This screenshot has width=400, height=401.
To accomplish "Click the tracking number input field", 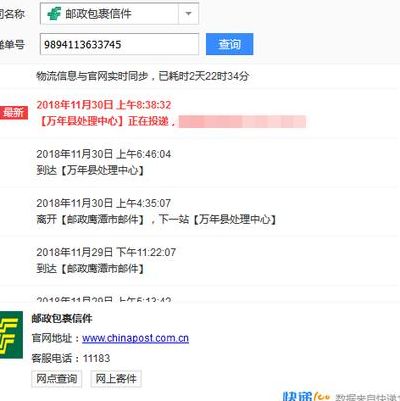I will (119, 44).
